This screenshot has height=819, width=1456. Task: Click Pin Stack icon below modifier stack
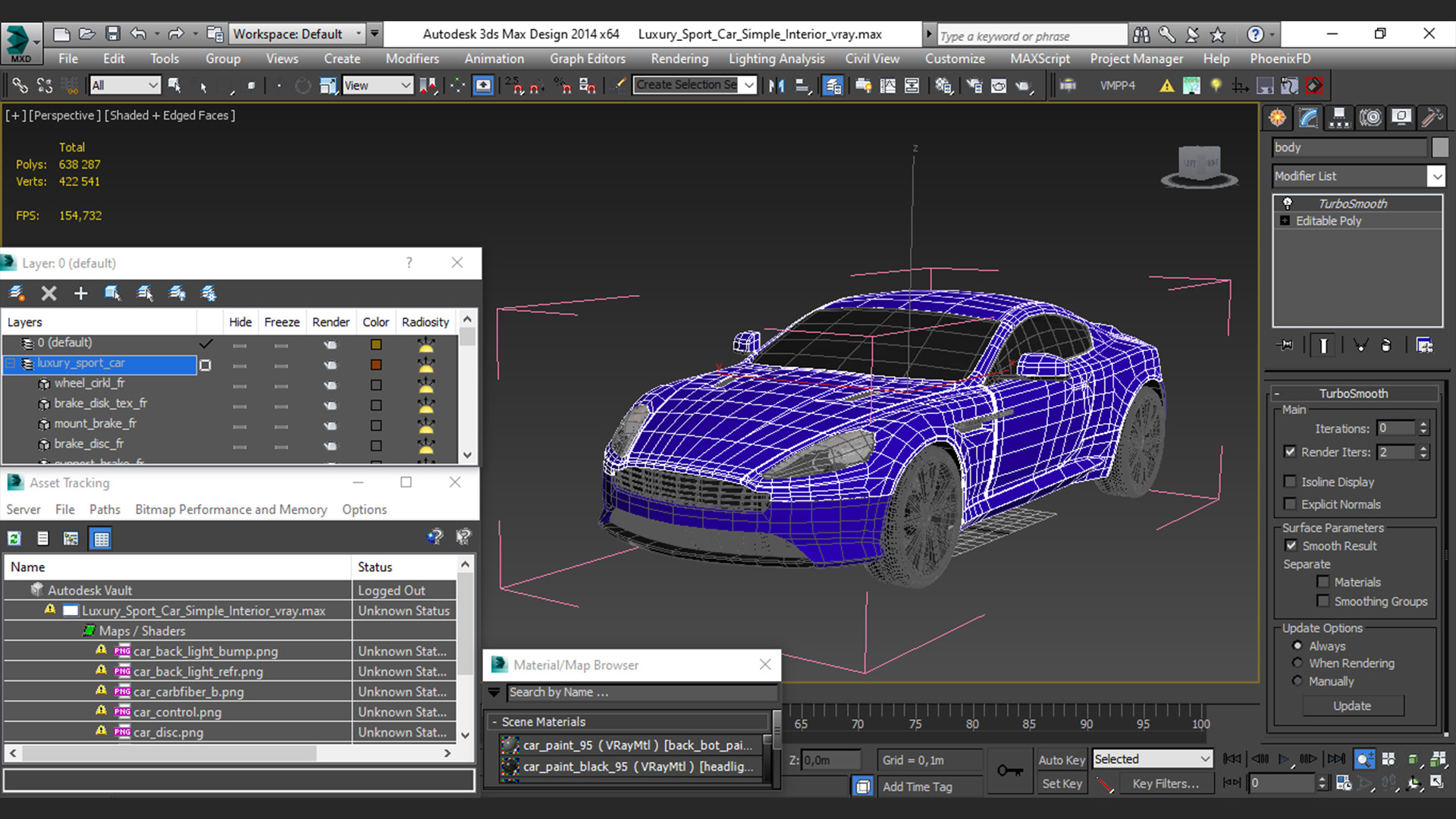click(x=1285, y=345)
